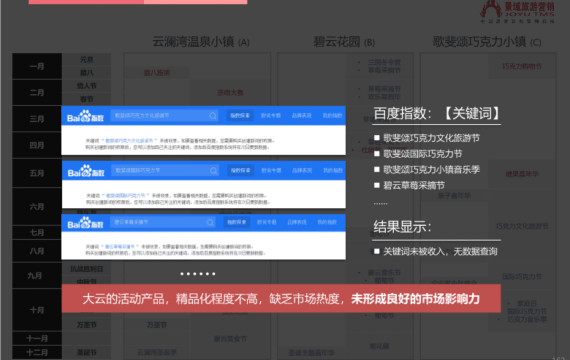Click the bullet text 碧云草莓采摘节 in the keyword list
This screenshot has height=360, width=570.
click(414, 185)
